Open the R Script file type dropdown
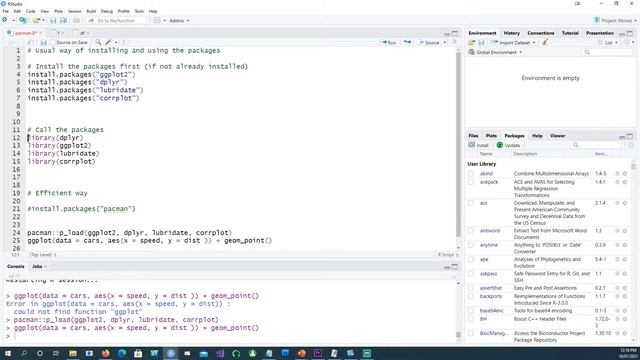The height and width of the screenshot is (360, 640). tap(448, 255)
